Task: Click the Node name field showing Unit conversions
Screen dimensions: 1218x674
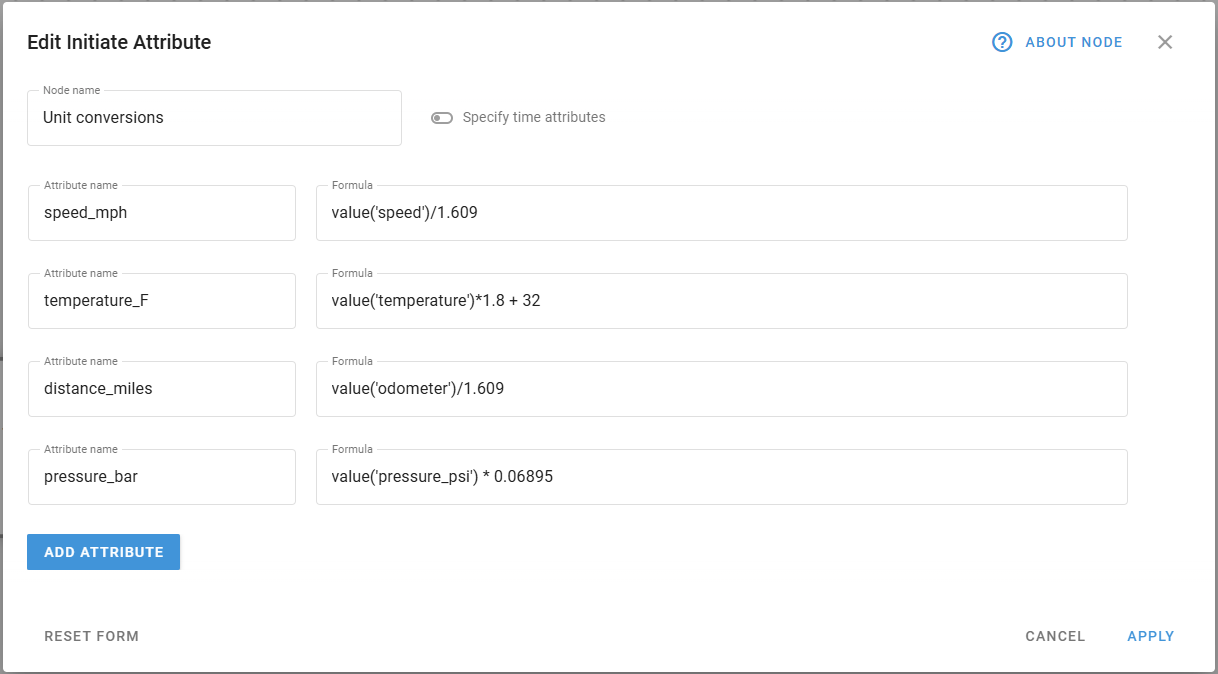Action: pos(214,117)
